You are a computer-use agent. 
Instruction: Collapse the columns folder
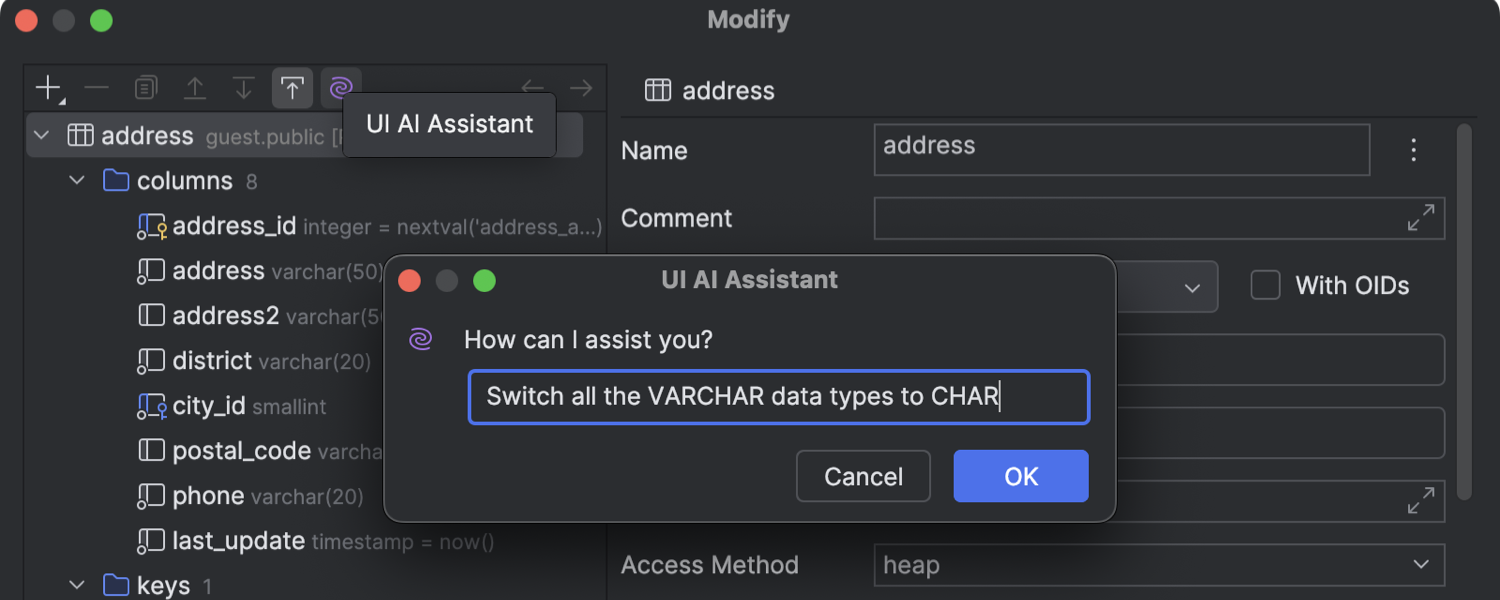pyautogui.click(x=77, y=181)
